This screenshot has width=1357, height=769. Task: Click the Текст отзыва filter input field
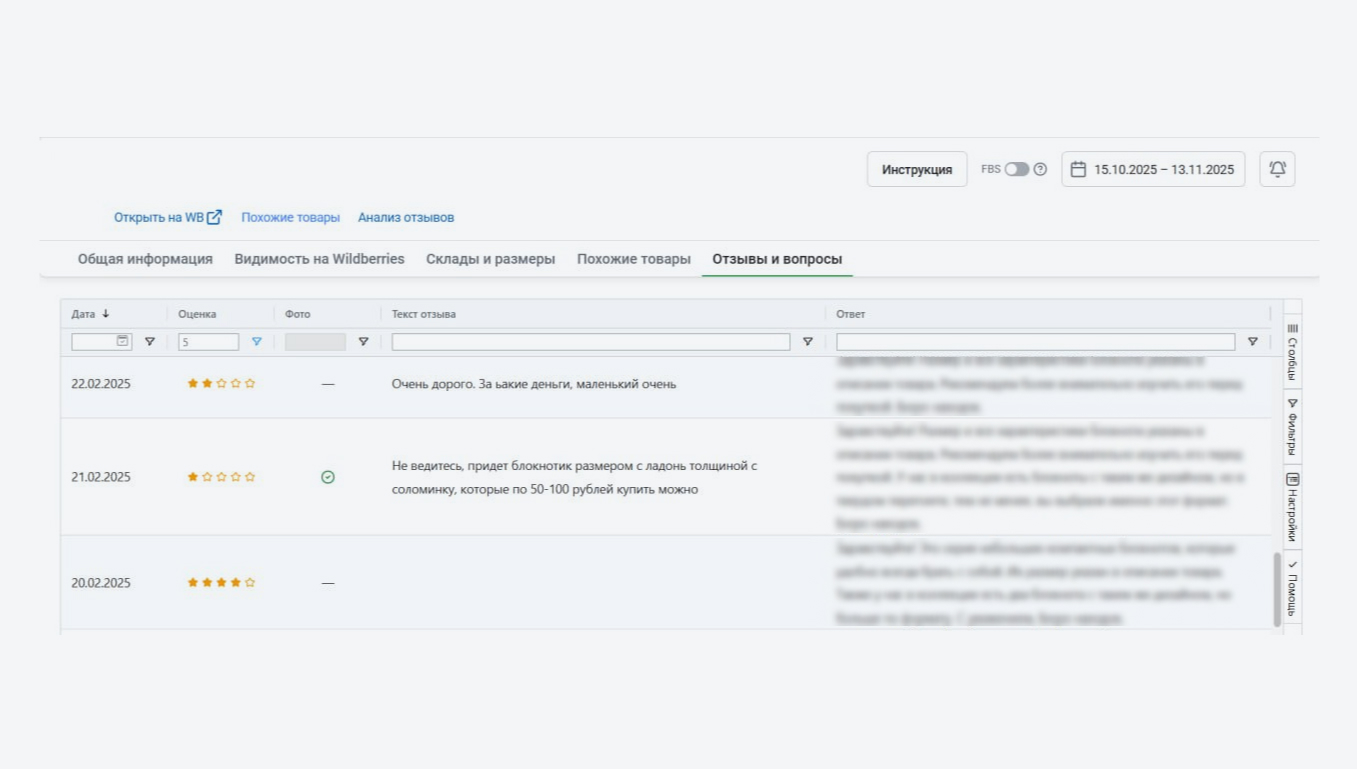(x=590, y=342)
